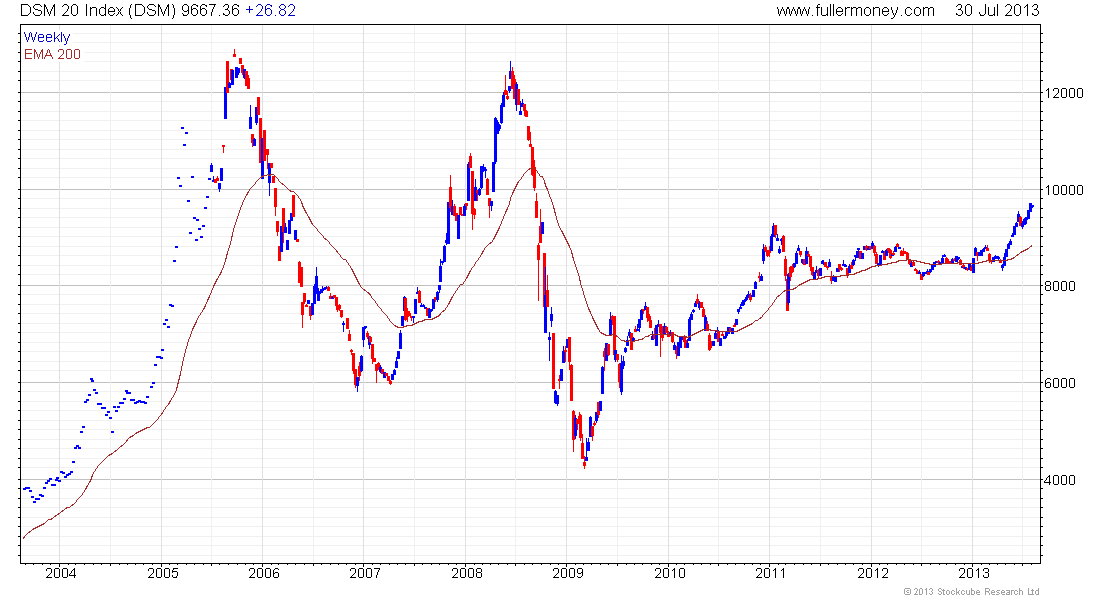Screen dimensions: 1100x600
Task: Click the 12000 price axis label
Action: pos(1065,93)
